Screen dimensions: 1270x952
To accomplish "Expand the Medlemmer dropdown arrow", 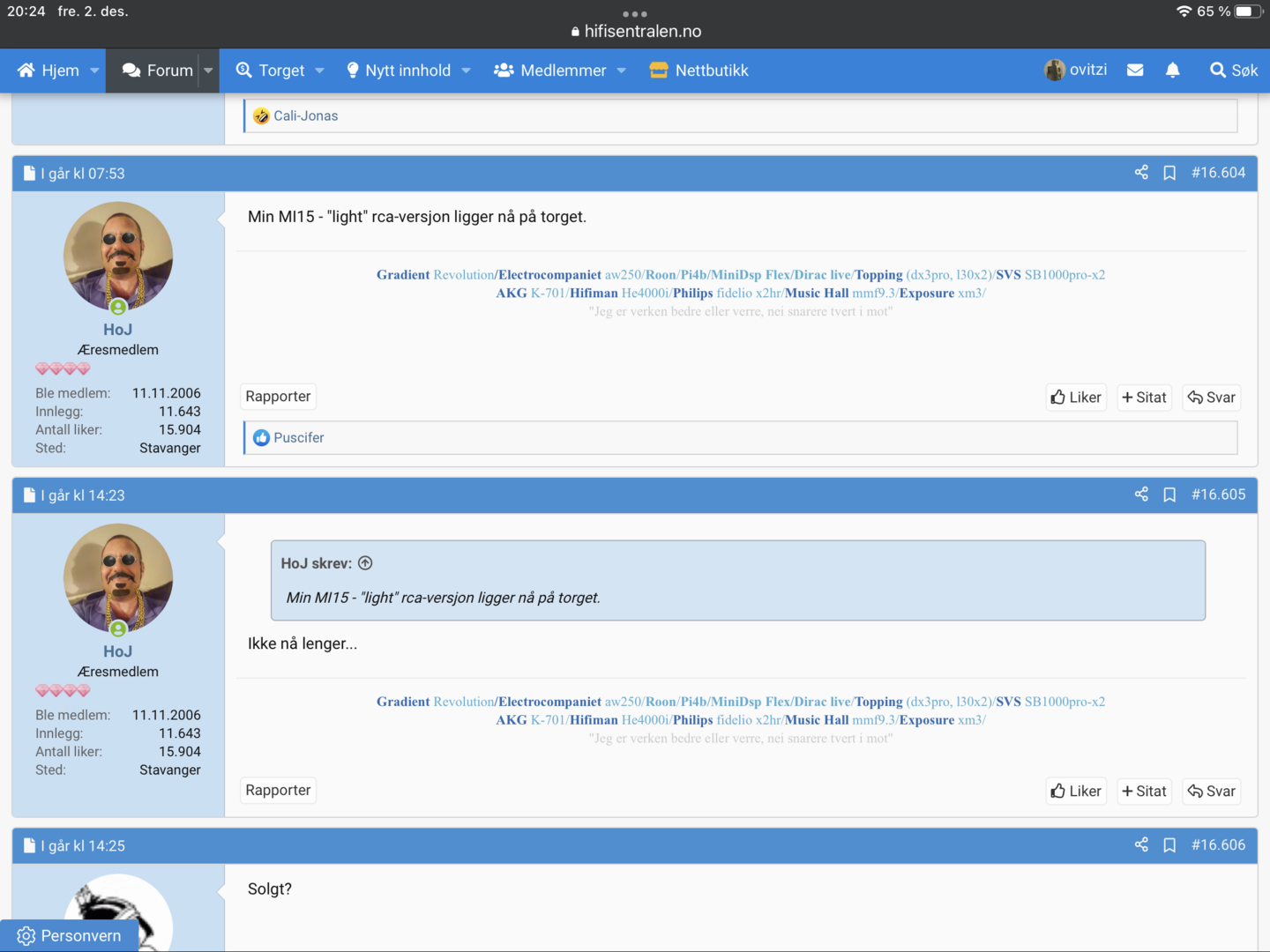I will [622, 71].
